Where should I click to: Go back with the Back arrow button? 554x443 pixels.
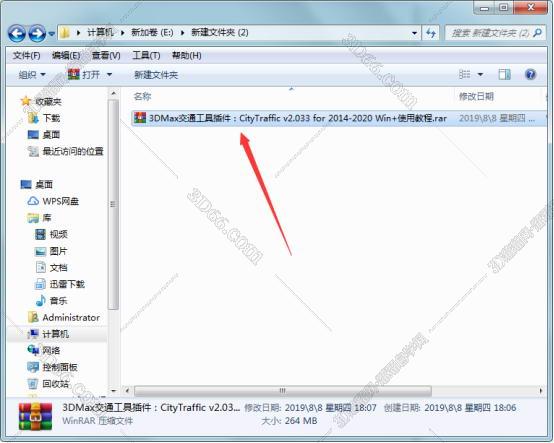[17, 34]
